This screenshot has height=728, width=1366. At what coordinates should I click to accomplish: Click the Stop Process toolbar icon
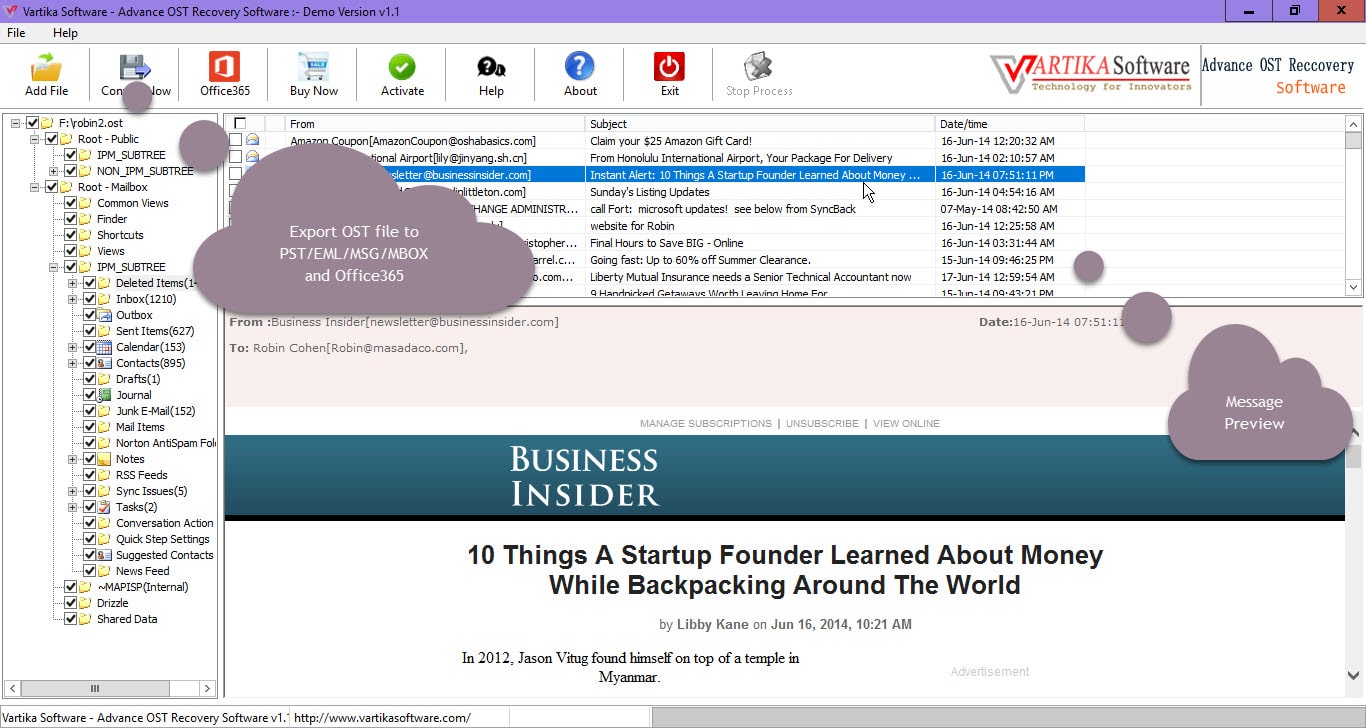pyautogui.click(x=759, y=68)
